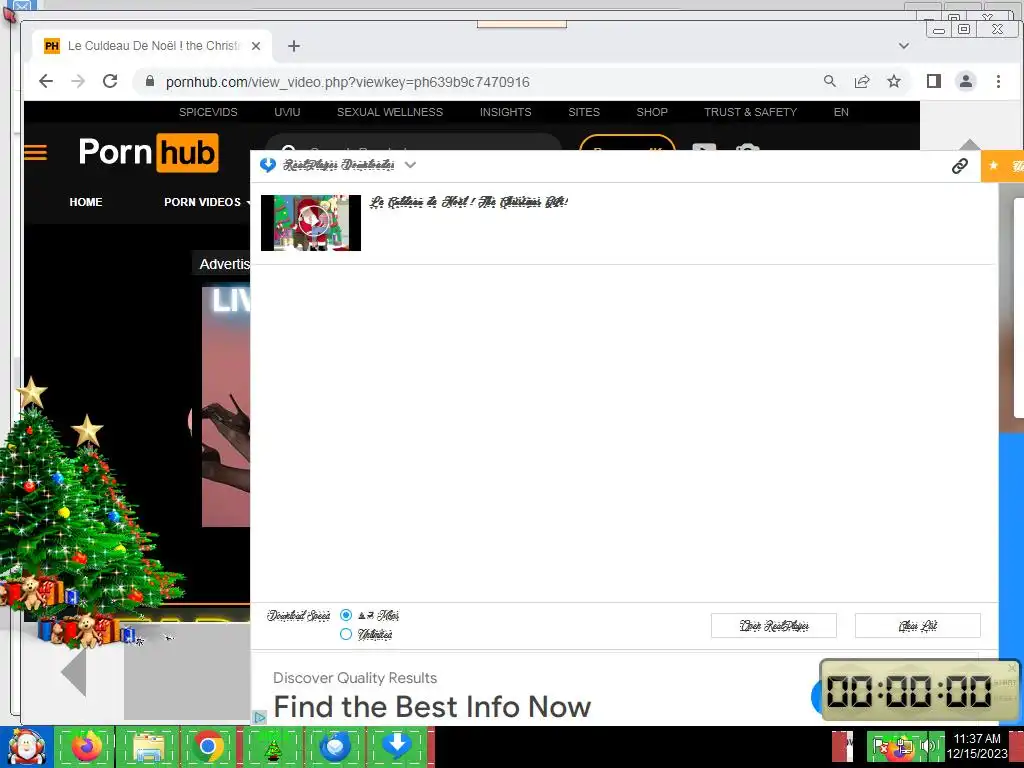Open the zoom magnifier in the address bar

[x=829, y=81]
